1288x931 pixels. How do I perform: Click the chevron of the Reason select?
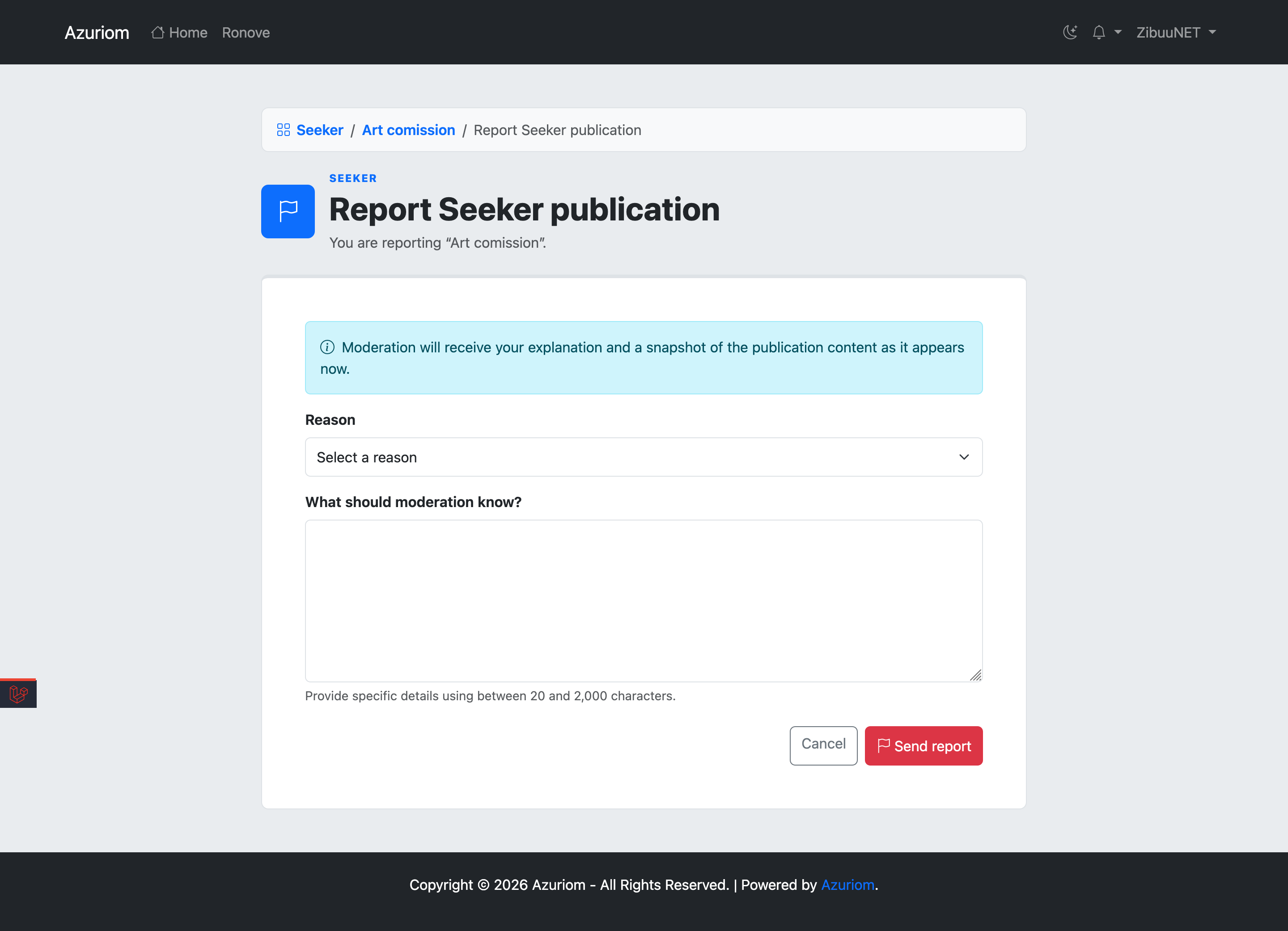coord(964,457)
